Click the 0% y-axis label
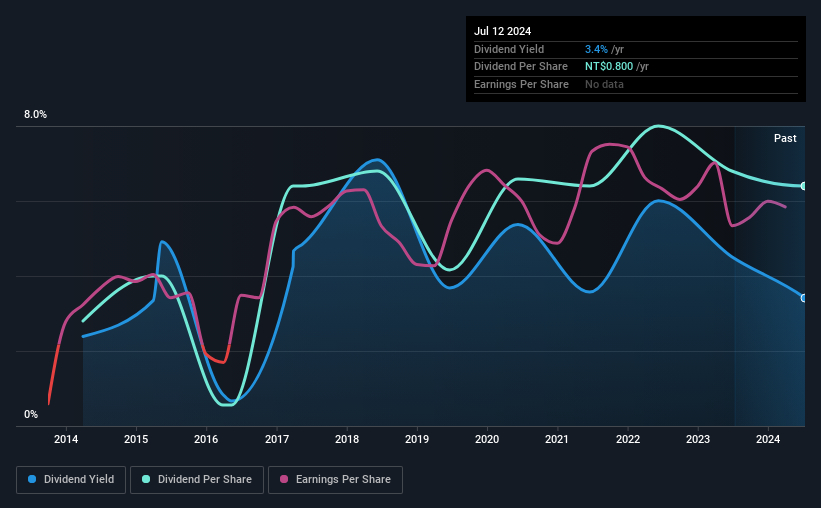This screenshot has height=508, width=821. pyautogui.click(x=31, y=414)
